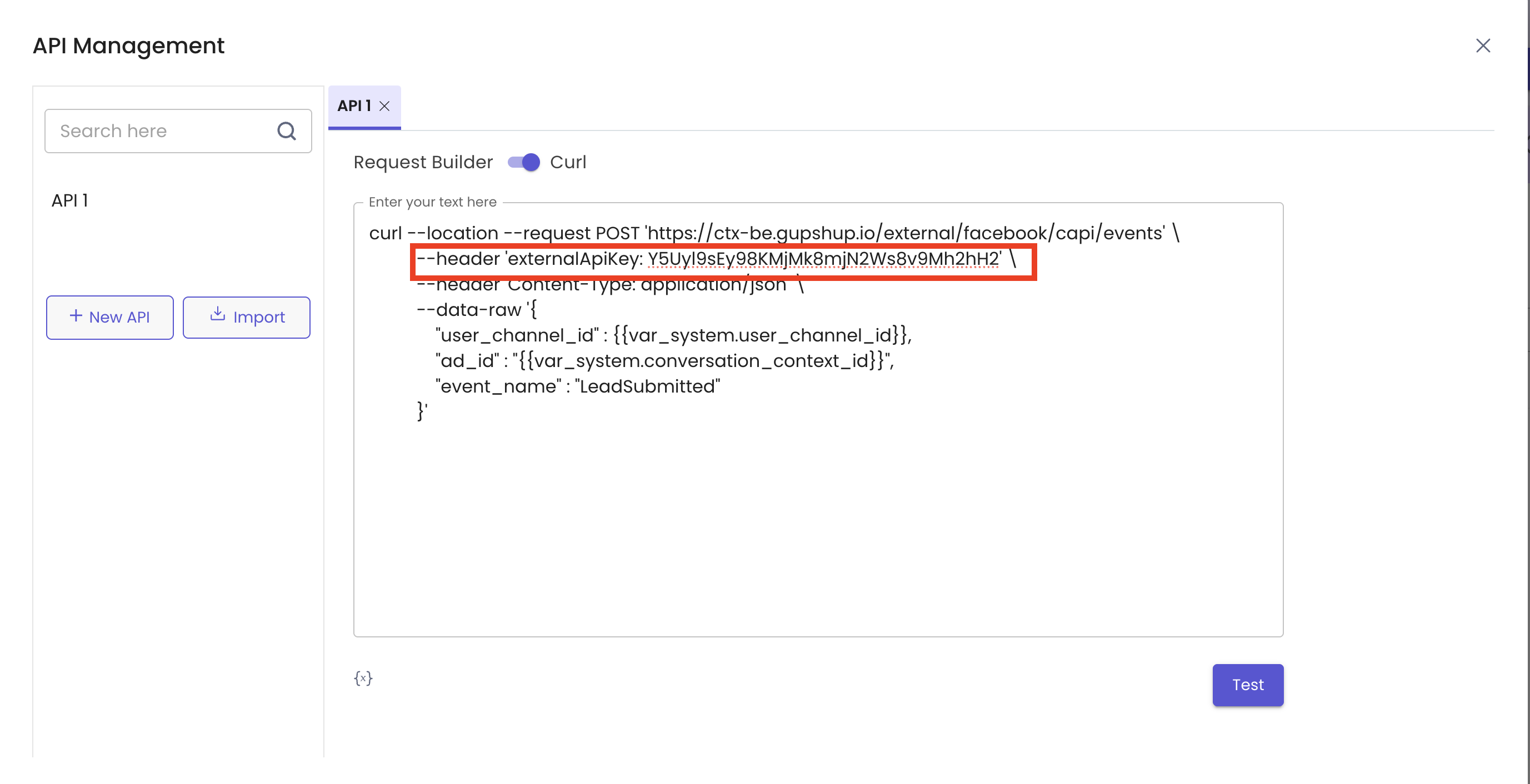
Task: Click the search magnifier icon
Action: (286, 130)
